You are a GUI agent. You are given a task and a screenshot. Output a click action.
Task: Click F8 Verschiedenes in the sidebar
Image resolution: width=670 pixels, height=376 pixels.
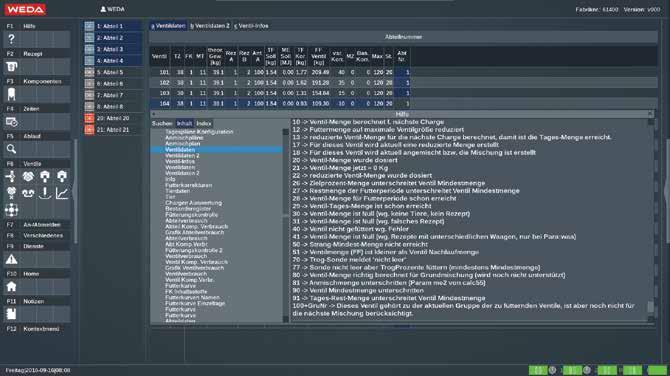[38, 235]
